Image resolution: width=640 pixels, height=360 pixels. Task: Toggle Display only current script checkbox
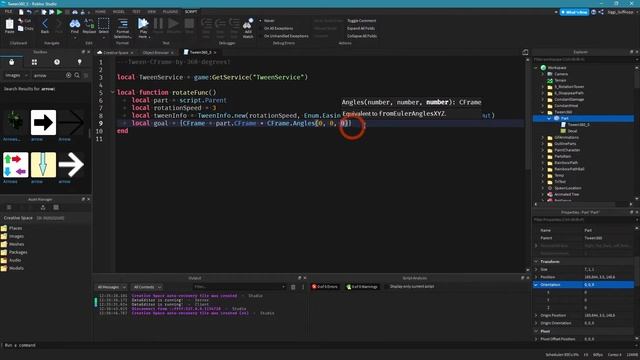point(386,287)
